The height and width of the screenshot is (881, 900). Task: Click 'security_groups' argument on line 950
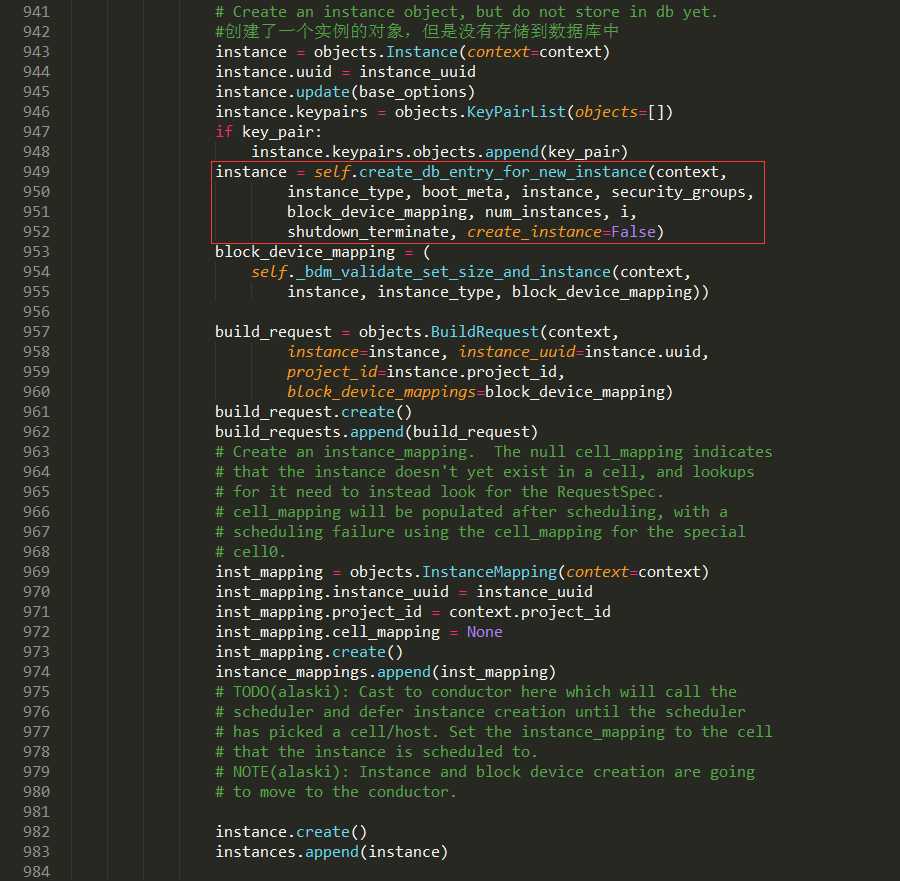678,192
